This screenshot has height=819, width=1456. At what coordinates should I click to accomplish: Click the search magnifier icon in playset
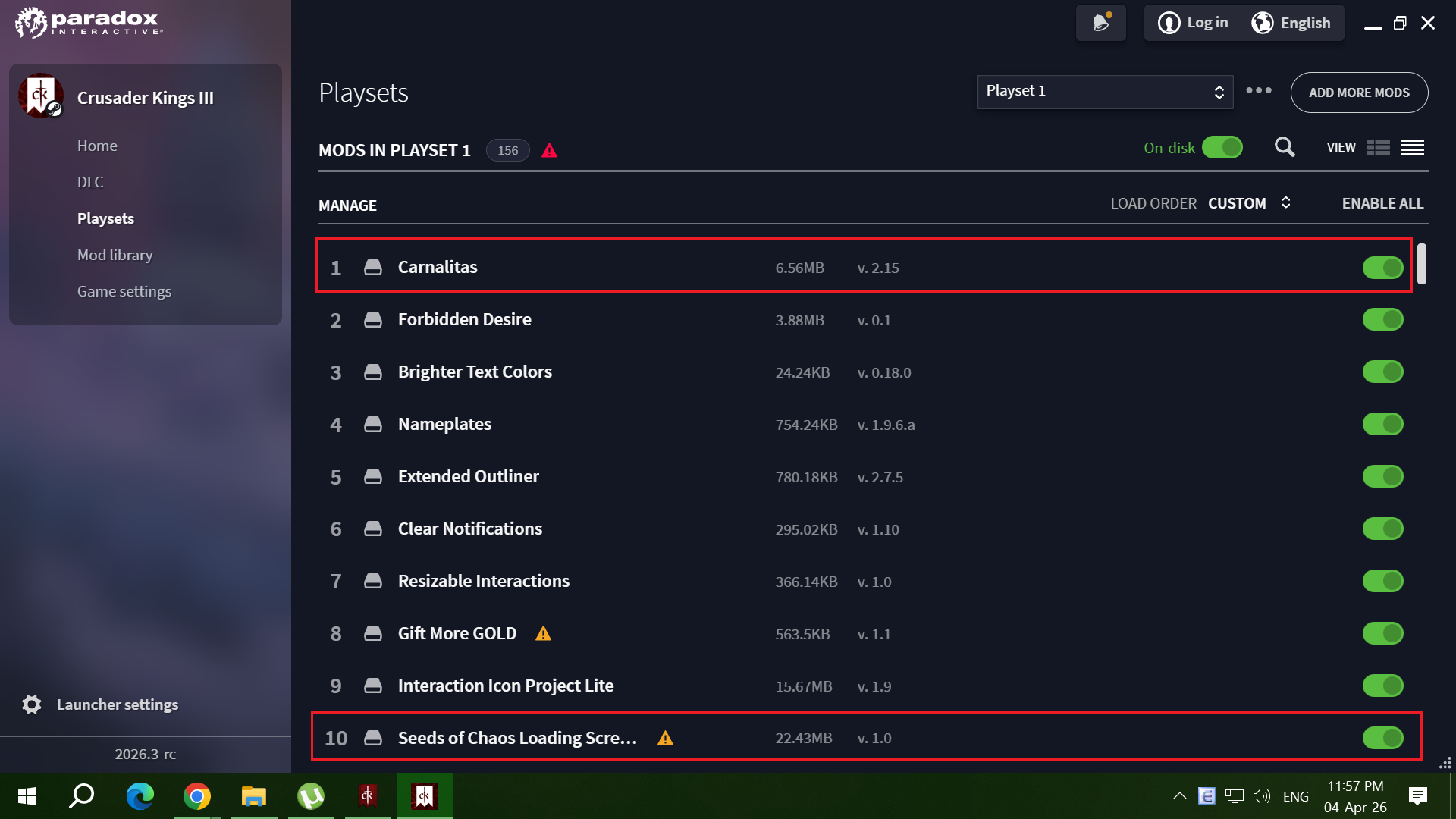(1285, 147)
